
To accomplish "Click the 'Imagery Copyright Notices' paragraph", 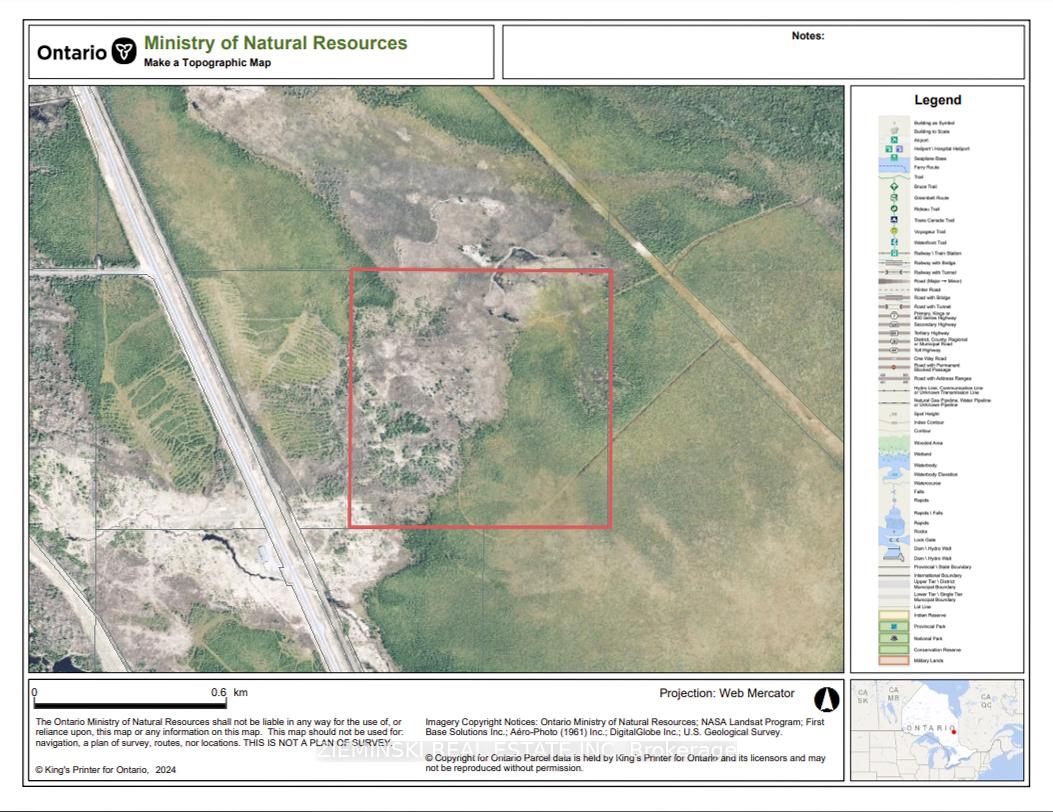I will click(x=625, y=727).
